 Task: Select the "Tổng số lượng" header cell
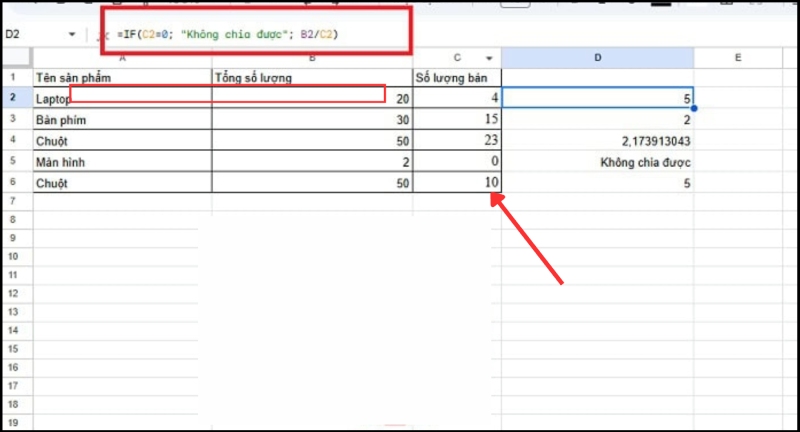pos(311,77)
